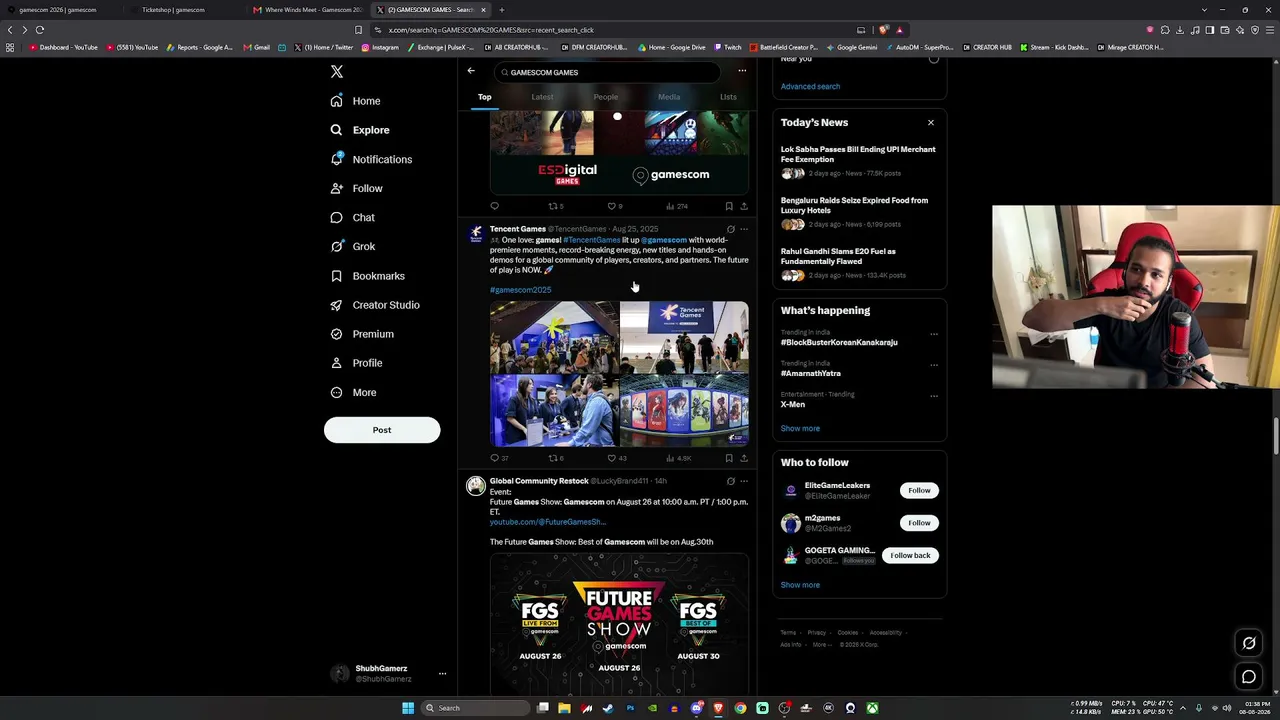Open the Lok Sabha UPI bill news story
Image resolution: width=1280 pixels, height=720 pixels.
[x=858, y=161]
